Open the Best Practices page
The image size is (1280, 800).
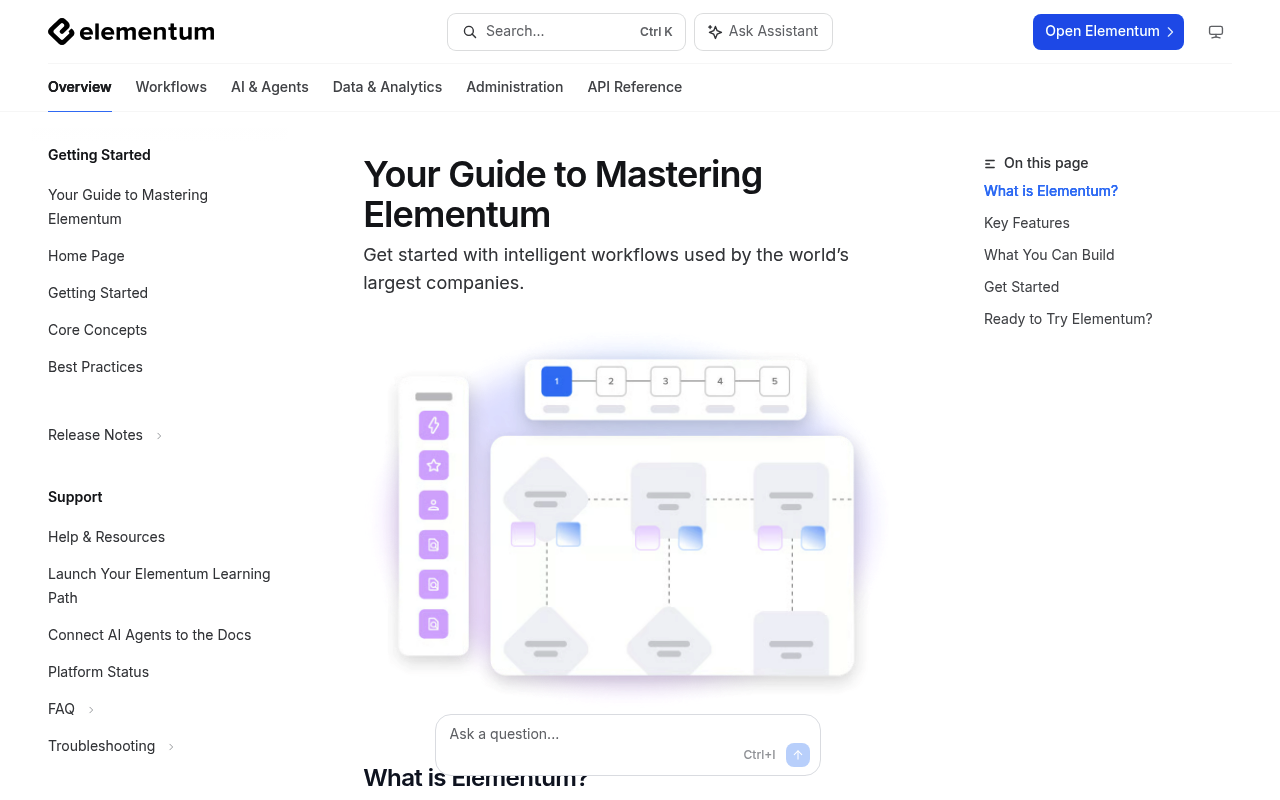(95, 367)
